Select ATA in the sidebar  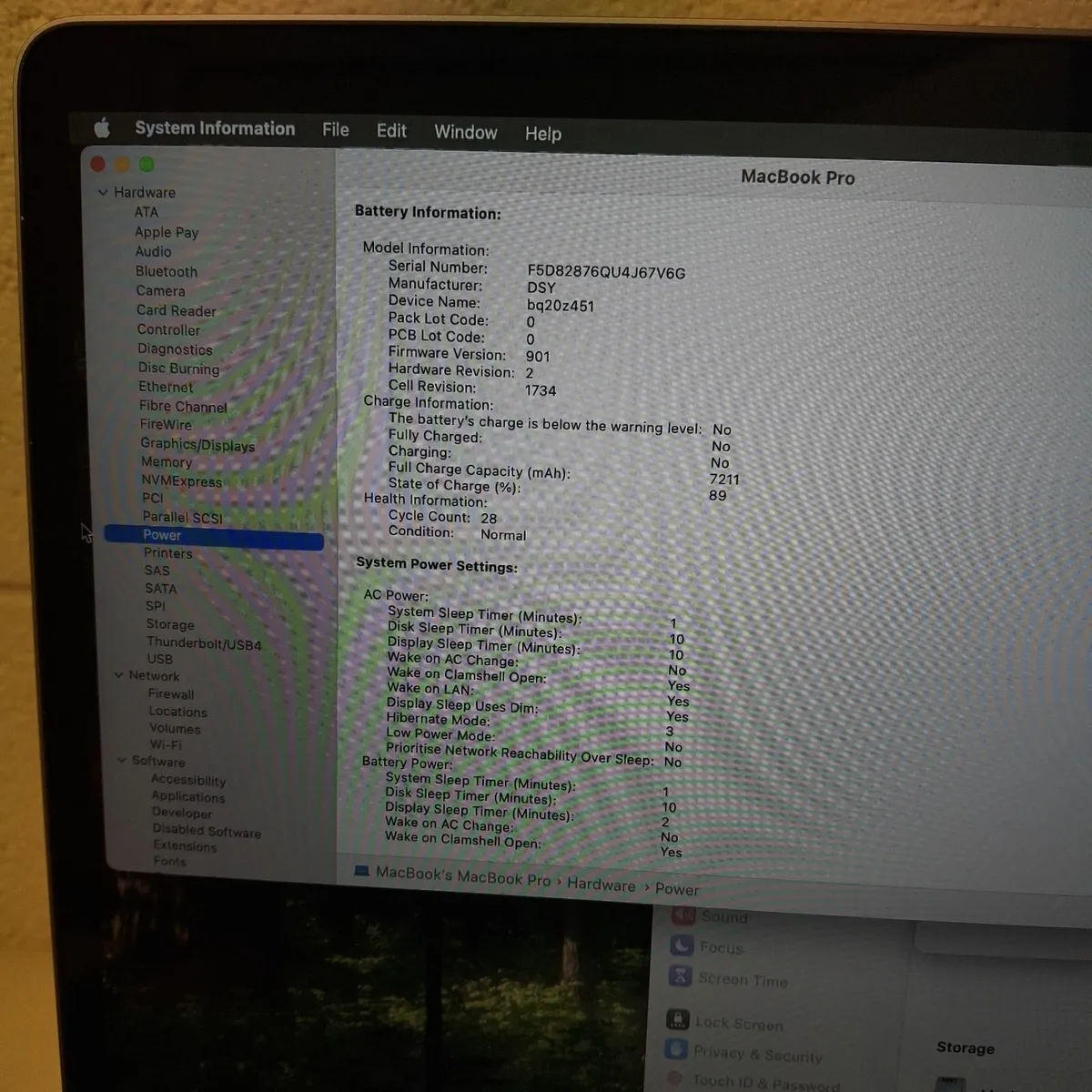[x=147, y=212]
